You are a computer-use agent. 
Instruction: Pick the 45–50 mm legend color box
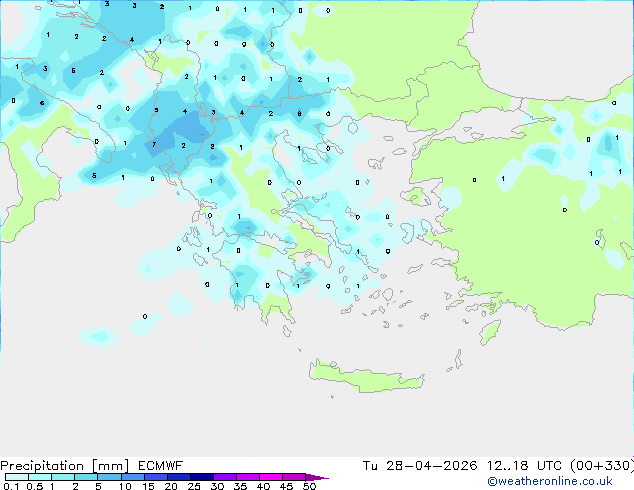[x=294, y=477]
